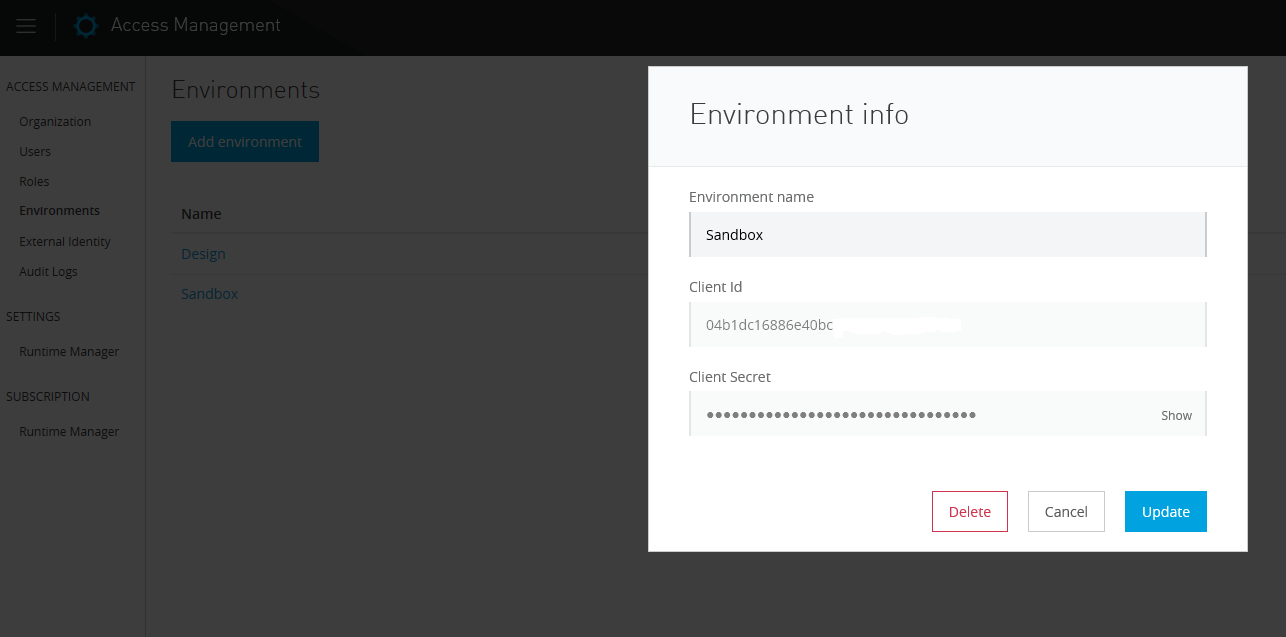
Task: Select Environments in the sidebar
Action: coord(59,211)
